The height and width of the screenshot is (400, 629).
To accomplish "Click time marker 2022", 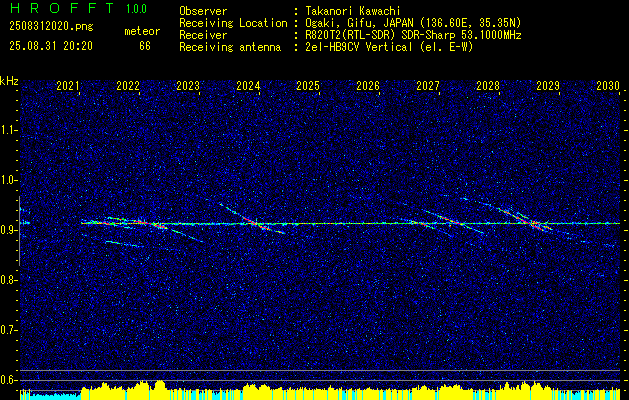I will tap(128, 85).
